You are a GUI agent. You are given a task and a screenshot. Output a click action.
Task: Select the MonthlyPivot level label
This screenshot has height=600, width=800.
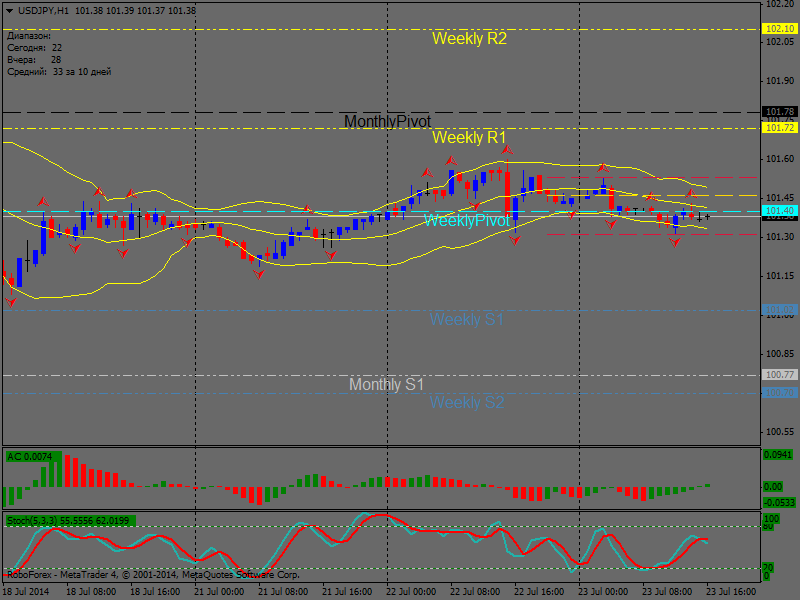click(x=387, y=121)
